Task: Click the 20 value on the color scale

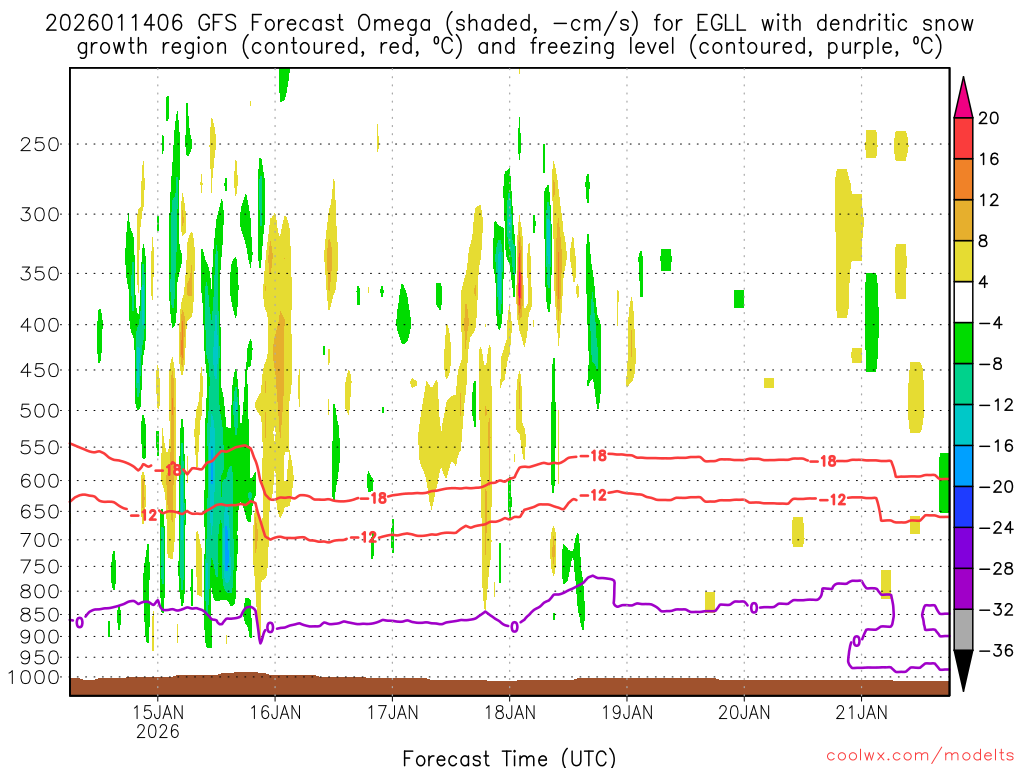Action: tap(989, 118)
